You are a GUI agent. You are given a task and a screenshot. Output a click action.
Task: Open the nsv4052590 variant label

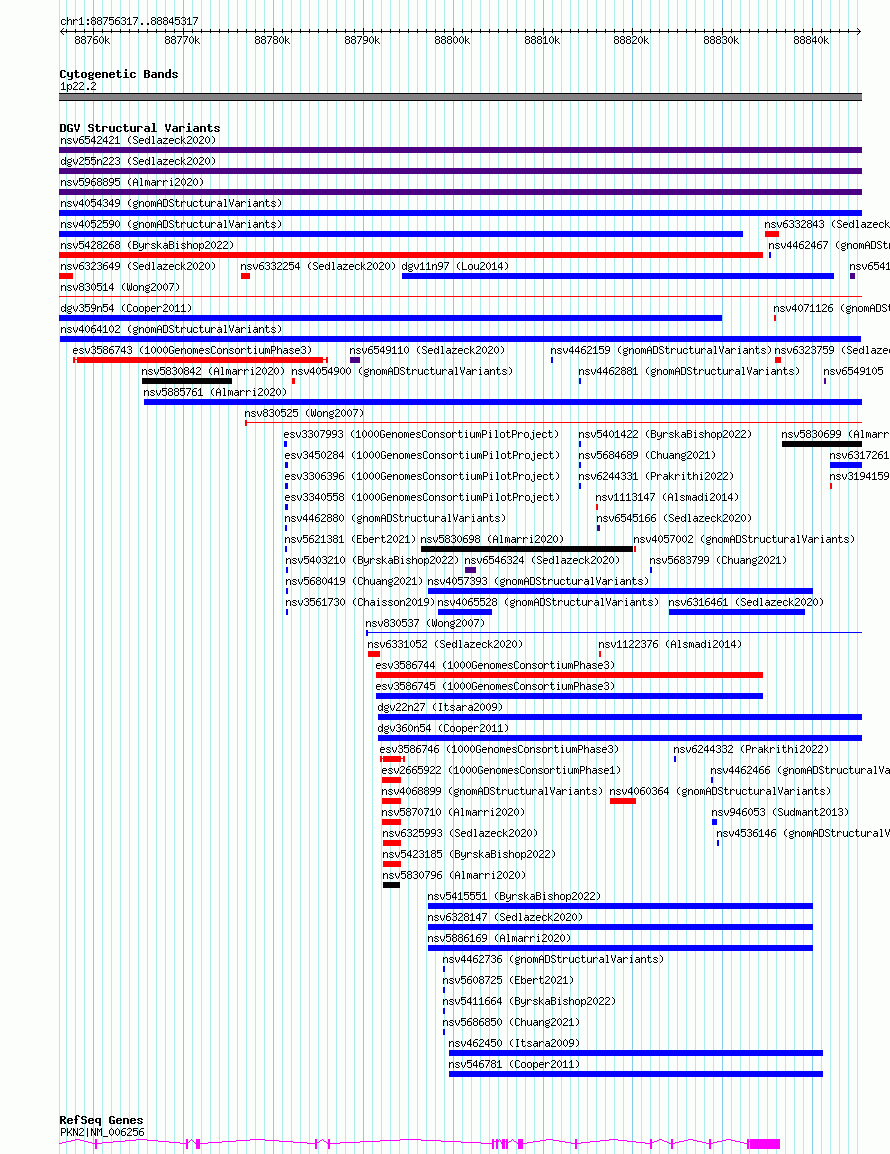[x=171, y=224]
